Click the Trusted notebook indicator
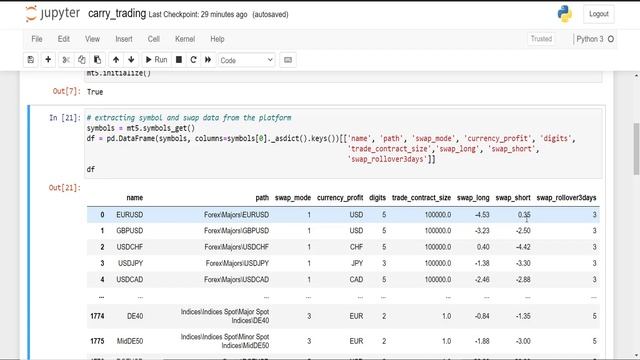Viewport: 640px width, 360px height. point(541,39)
